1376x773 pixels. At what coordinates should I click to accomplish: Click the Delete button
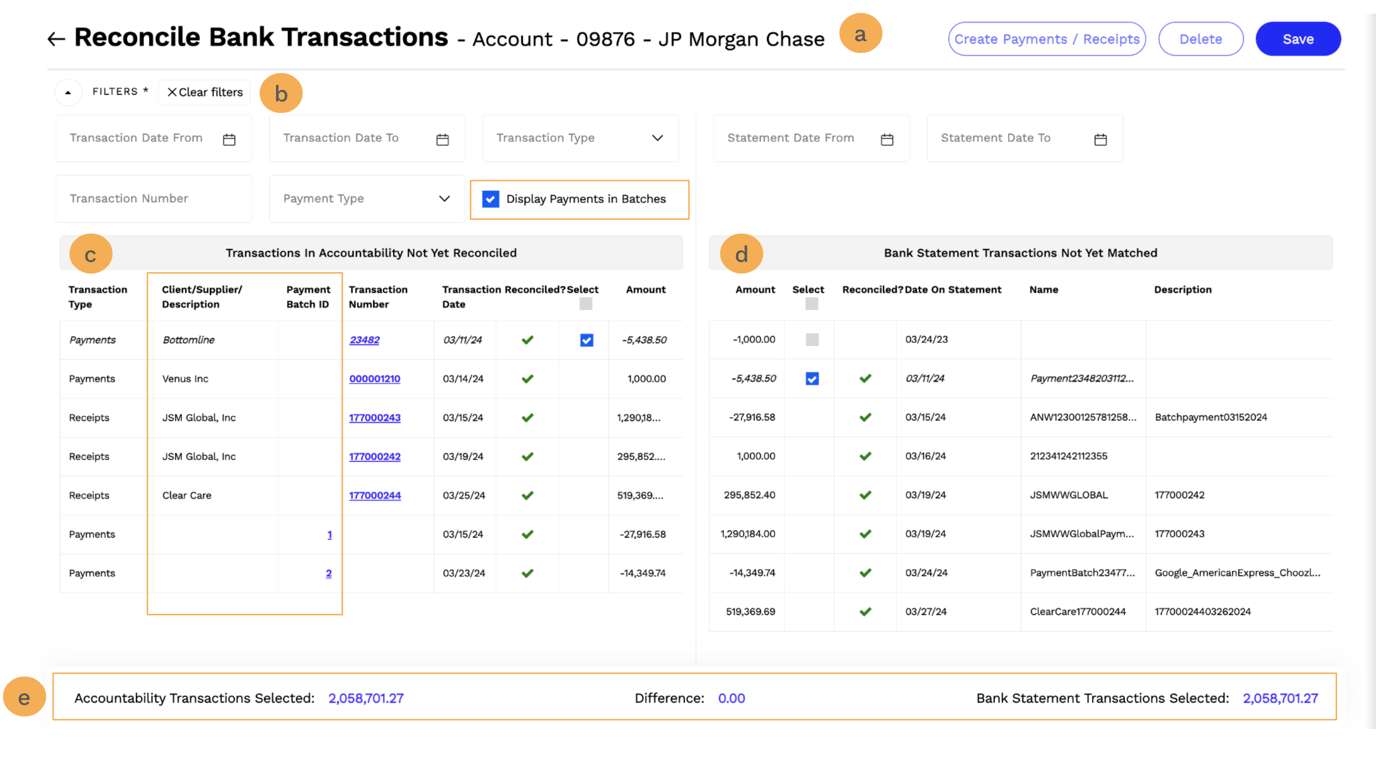tap(1200, 38)
